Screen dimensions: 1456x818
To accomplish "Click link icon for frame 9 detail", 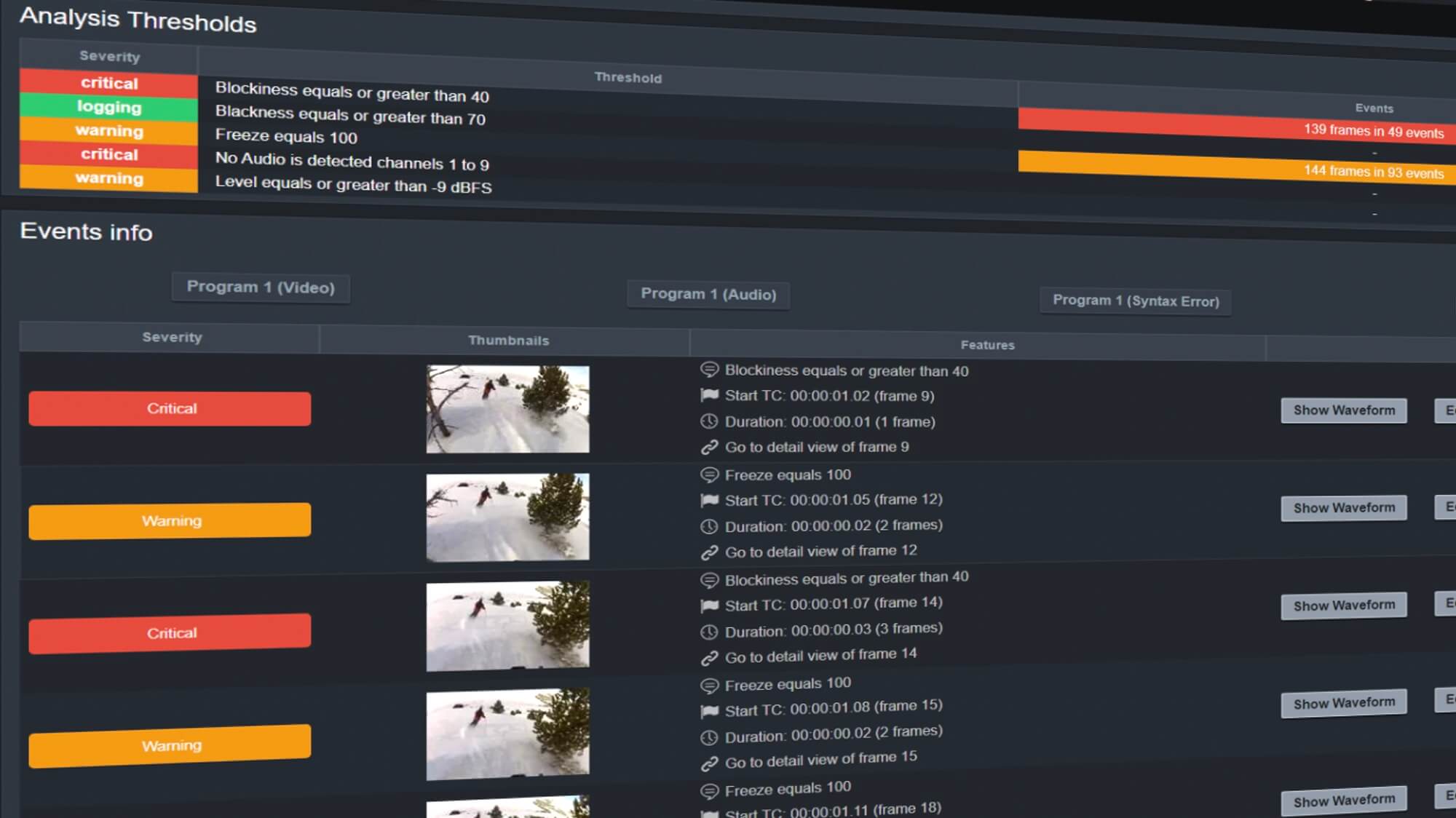I will point(709,448).
